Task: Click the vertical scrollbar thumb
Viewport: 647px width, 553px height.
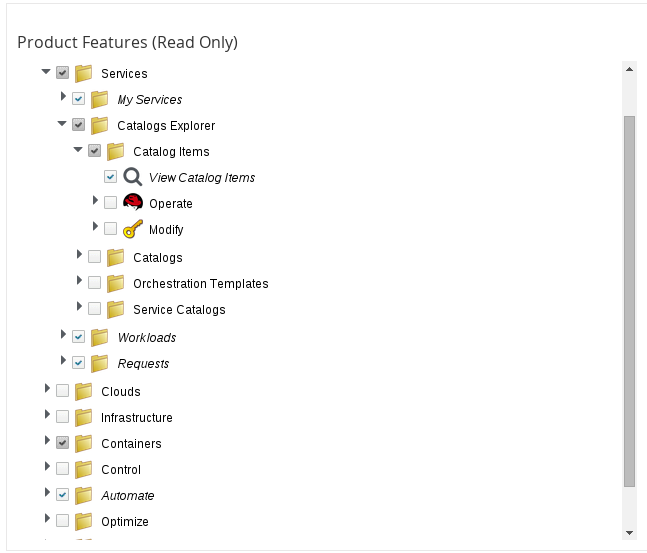Action: pos(629,301)
